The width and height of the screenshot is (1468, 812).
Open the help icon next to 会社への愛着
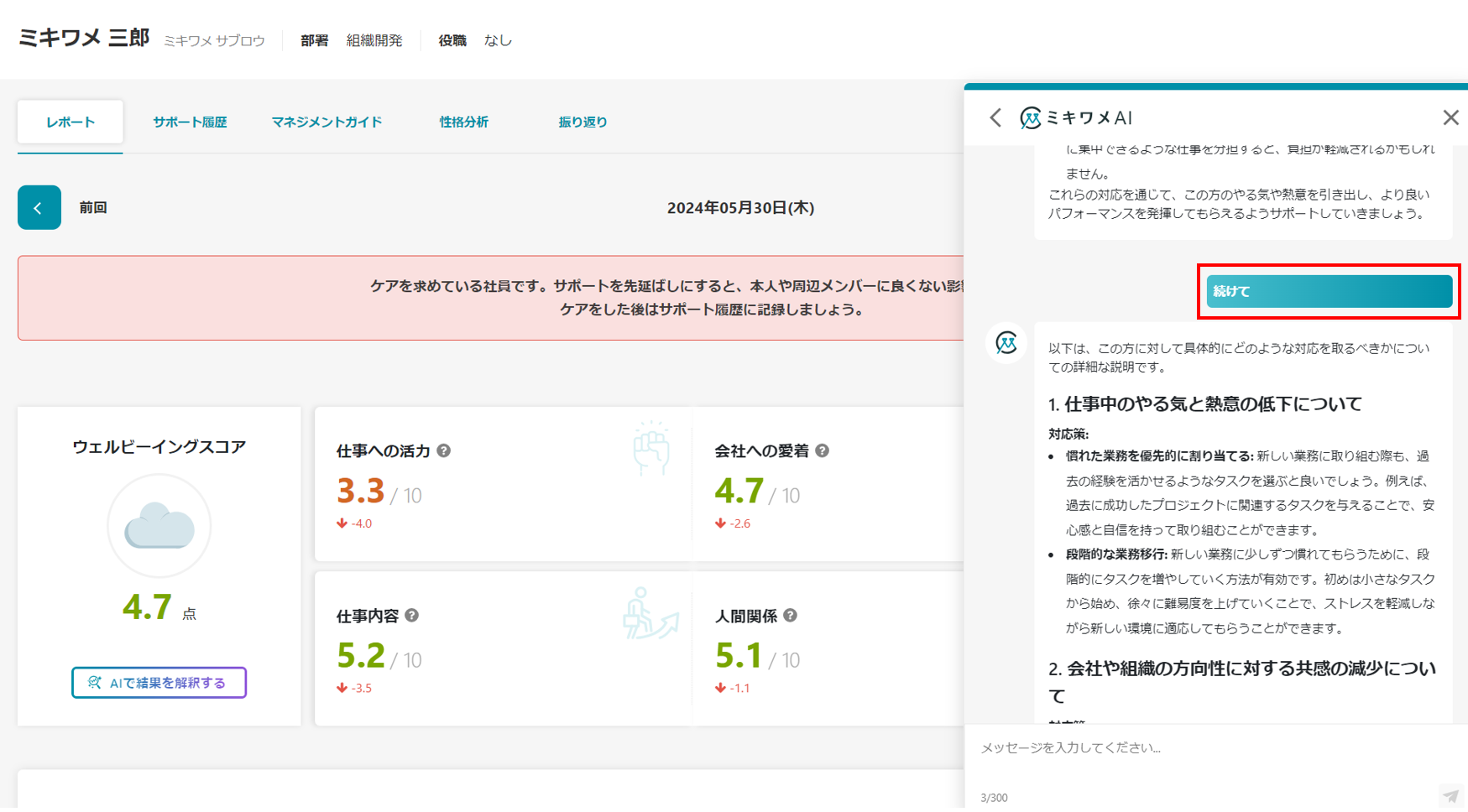click(823, 450)
